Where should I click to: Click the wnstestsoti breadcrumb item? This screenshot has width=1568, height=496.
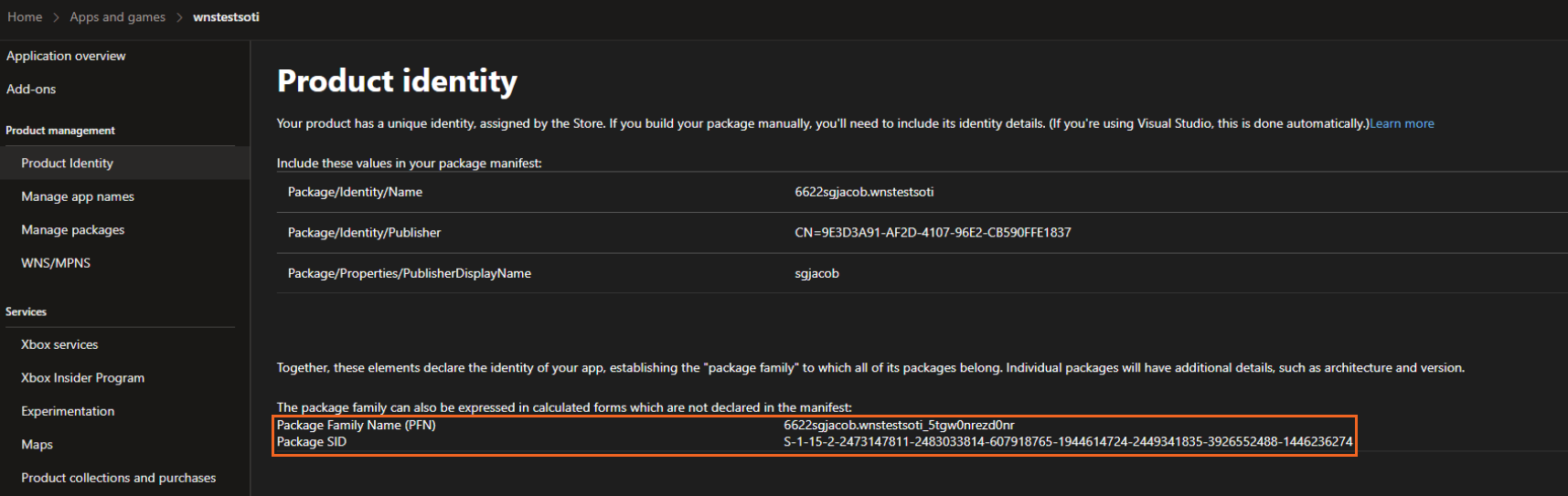(226, 17)
